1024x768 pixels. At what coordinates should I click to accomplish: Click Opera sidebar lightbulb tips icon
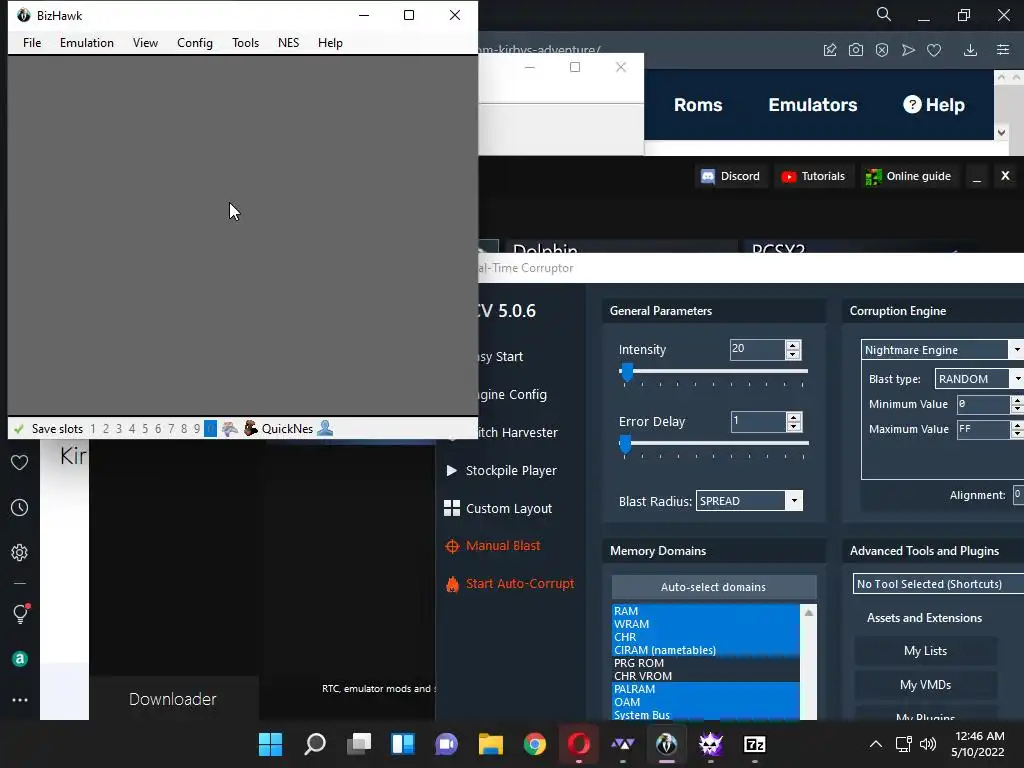[20, 613]
